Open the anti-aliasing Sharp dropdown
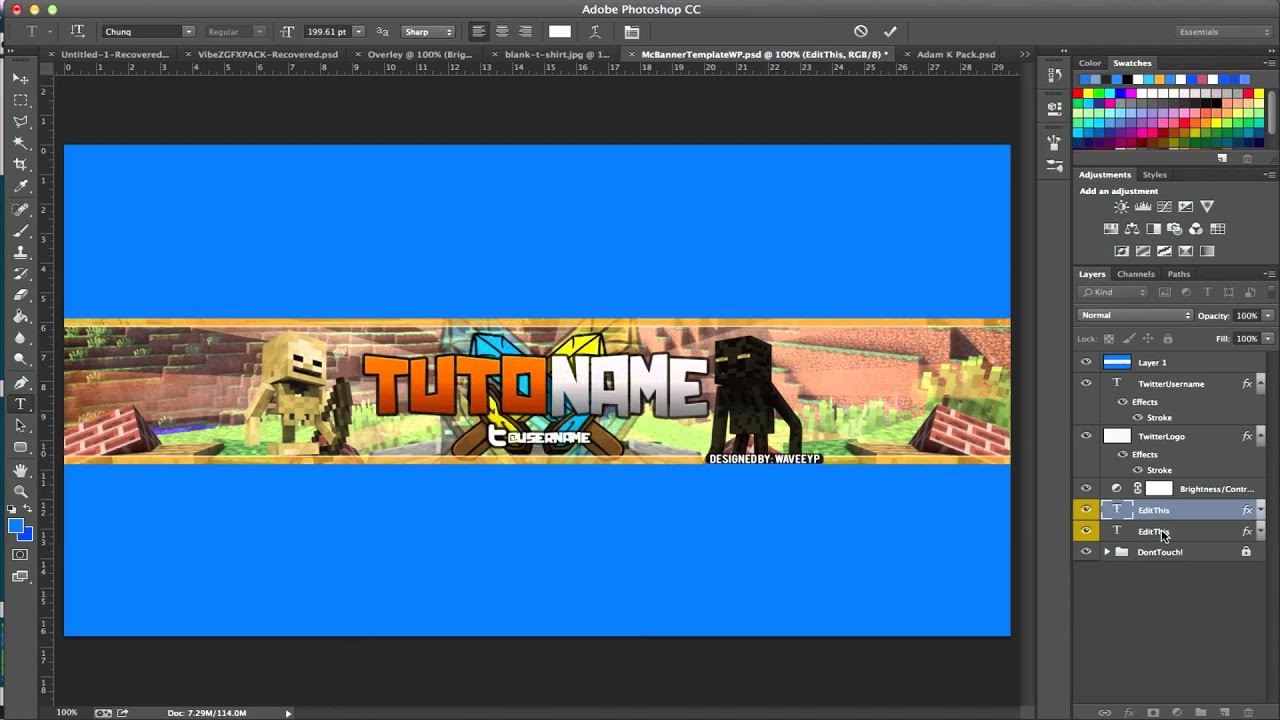The width and height of the screenshot is (1280, 720). point(427,32)
